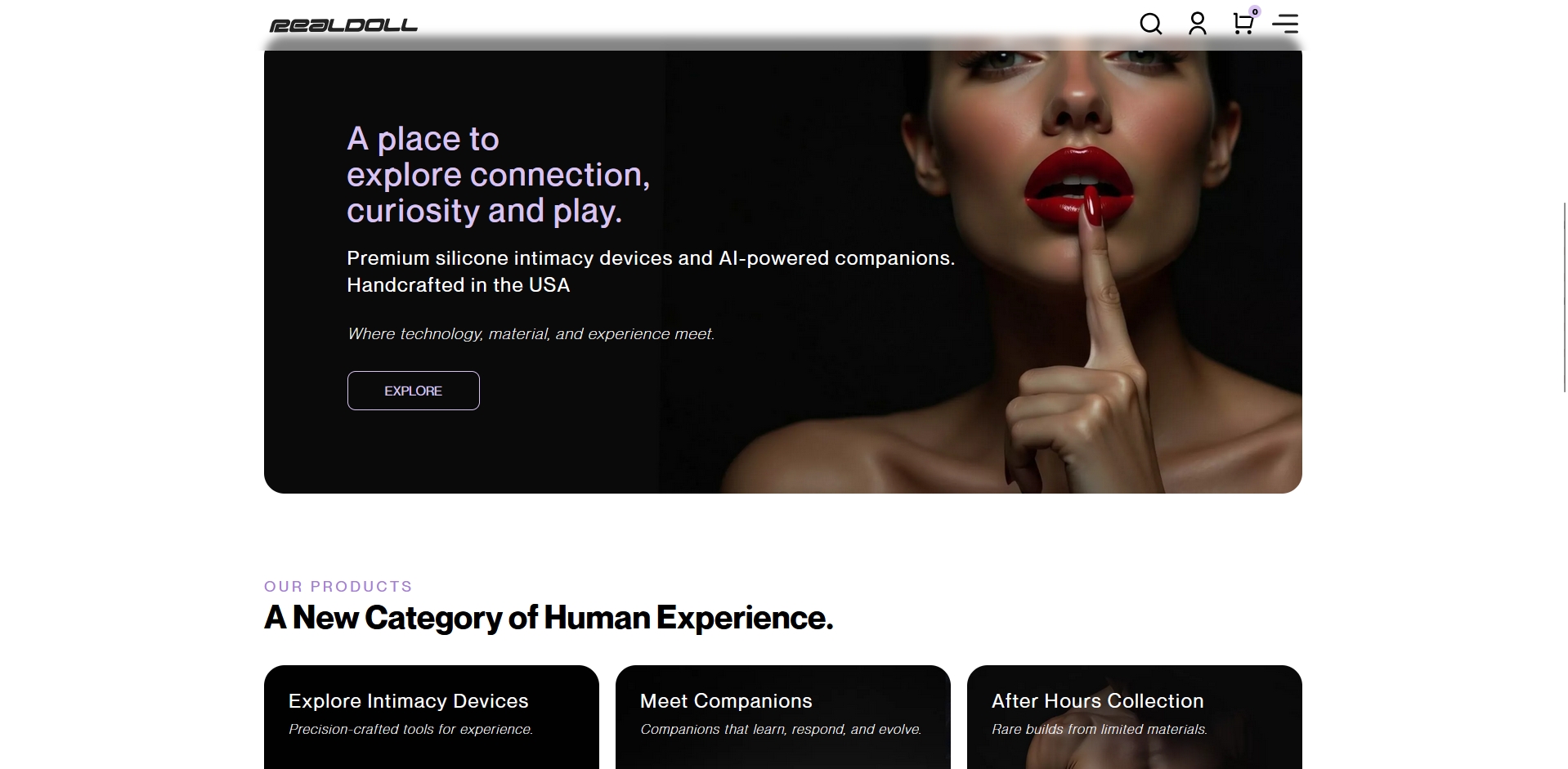Click 'Where technology, material, and experience meet.'
The image size is (1568, 769).
531,334
